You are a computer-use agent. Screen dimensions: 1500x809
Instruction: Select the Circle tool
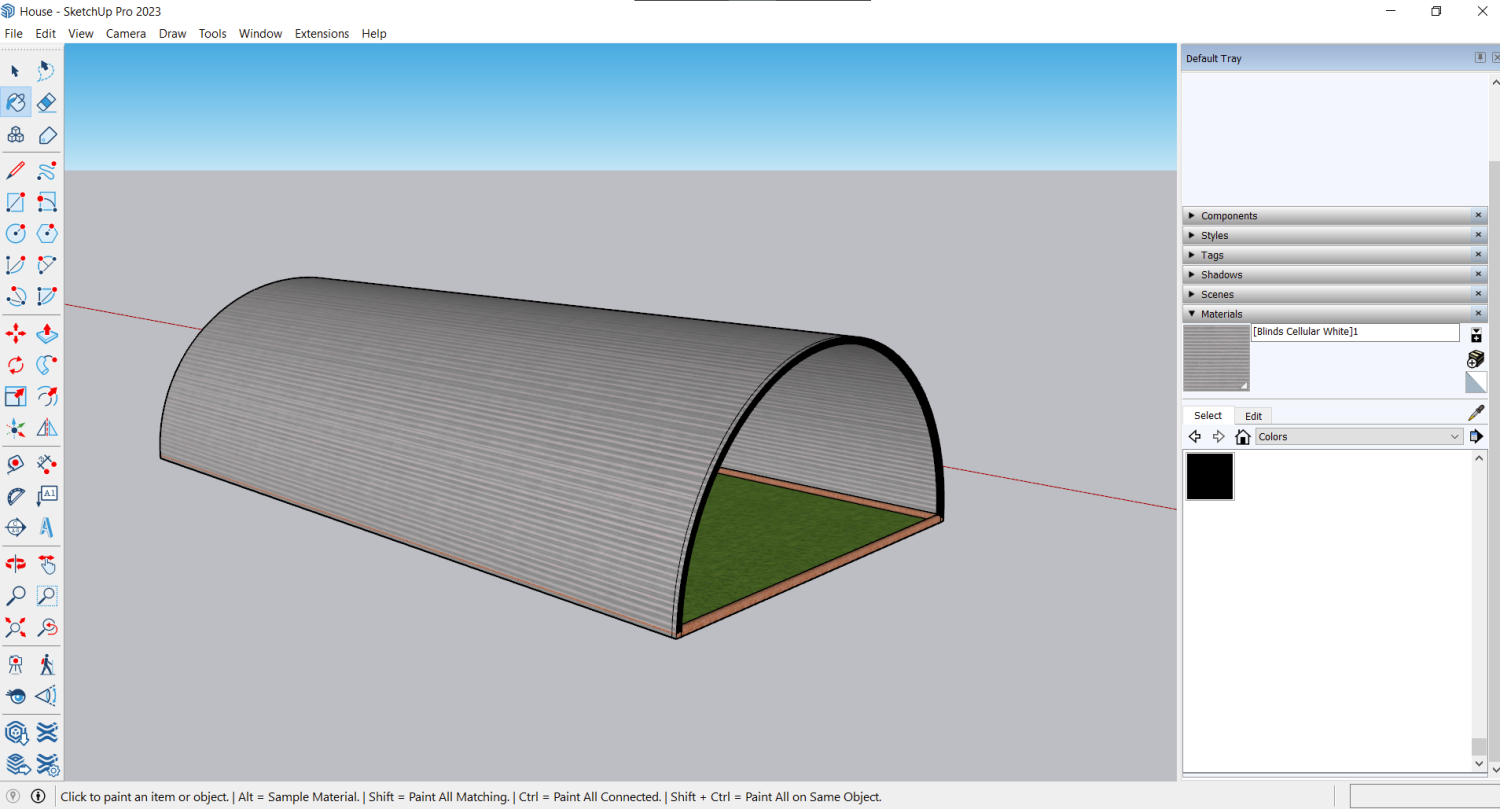[15, 233]
